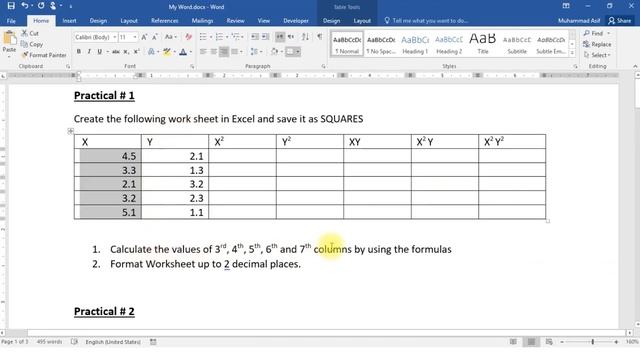Decrease paragraph indent
Image resolution: width=640 pixels, height=360 pixels.
pyautogui.click(x=255, y=37)
